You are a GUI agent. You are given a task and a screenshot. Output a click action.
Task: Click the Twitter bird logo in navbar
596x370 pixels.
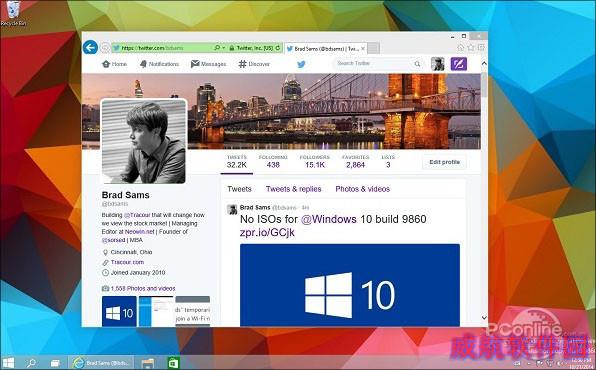tap(301, 64)
